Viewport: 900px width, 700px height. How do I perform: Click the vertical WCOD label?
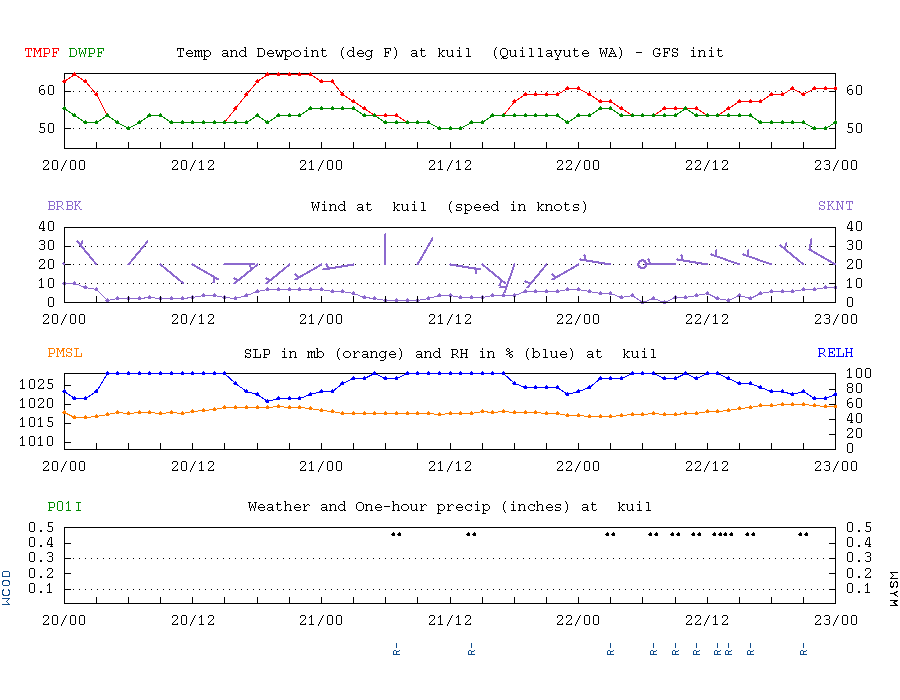point(6,588)
